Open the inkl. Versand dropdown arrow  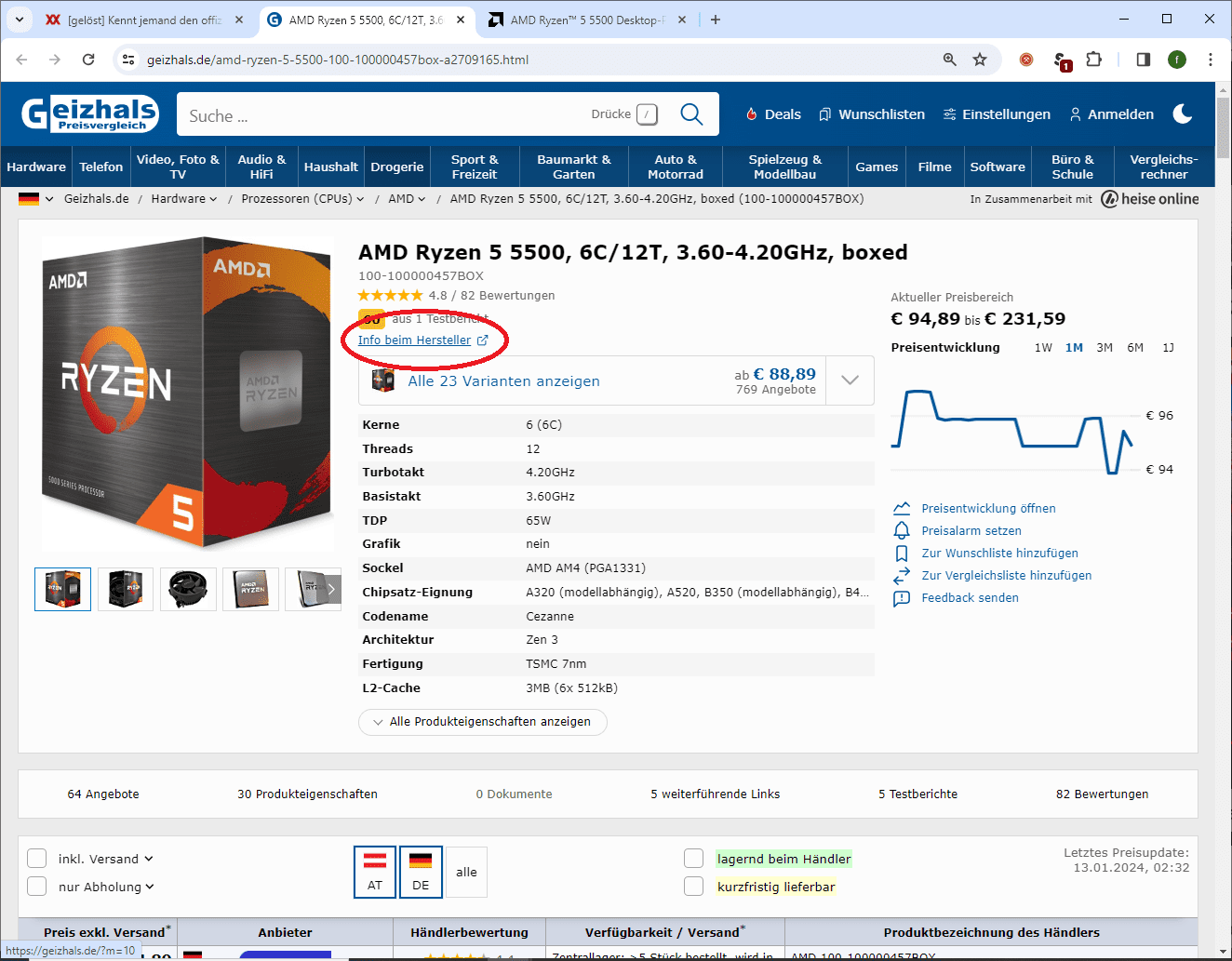[x=149, y=859]
